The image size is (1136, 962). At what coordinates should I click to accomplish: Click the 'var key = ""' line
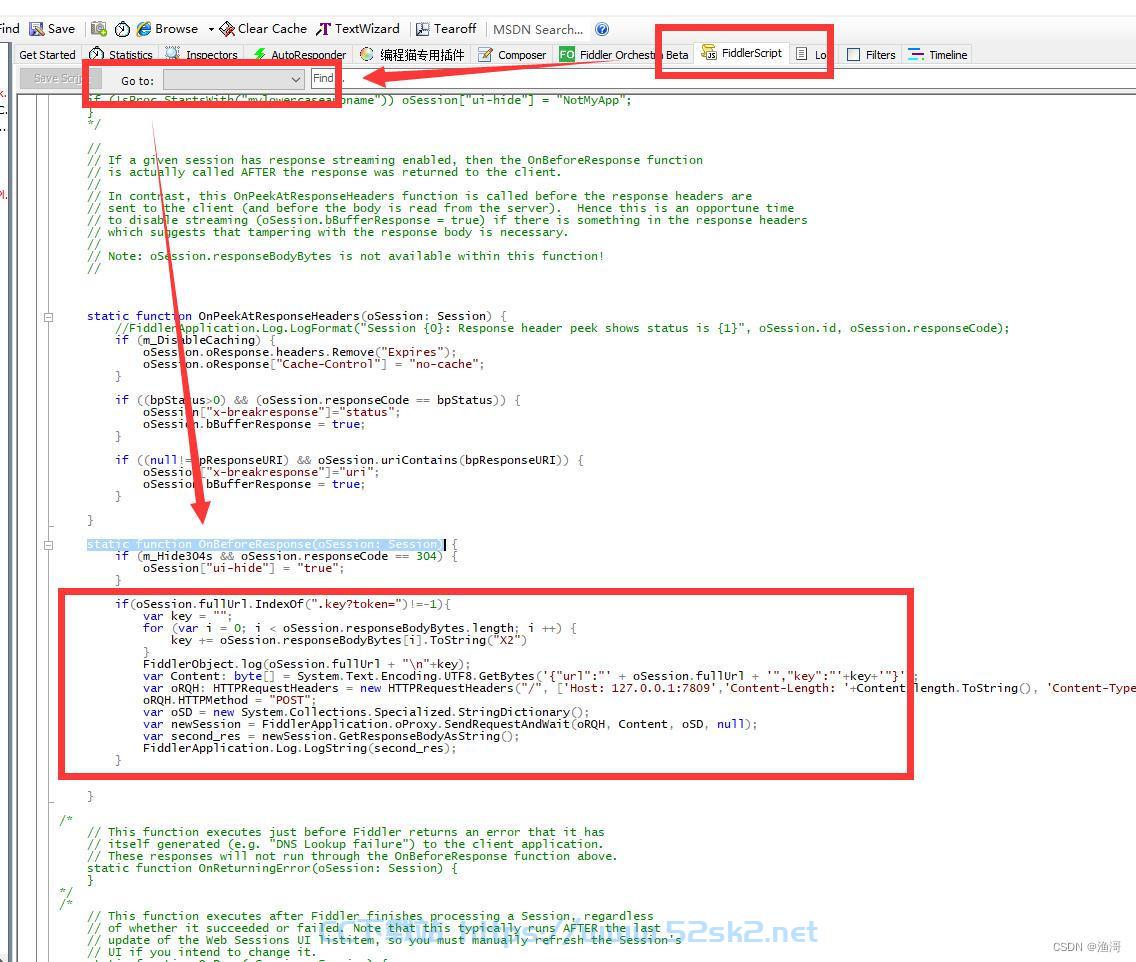click(187, 616)
